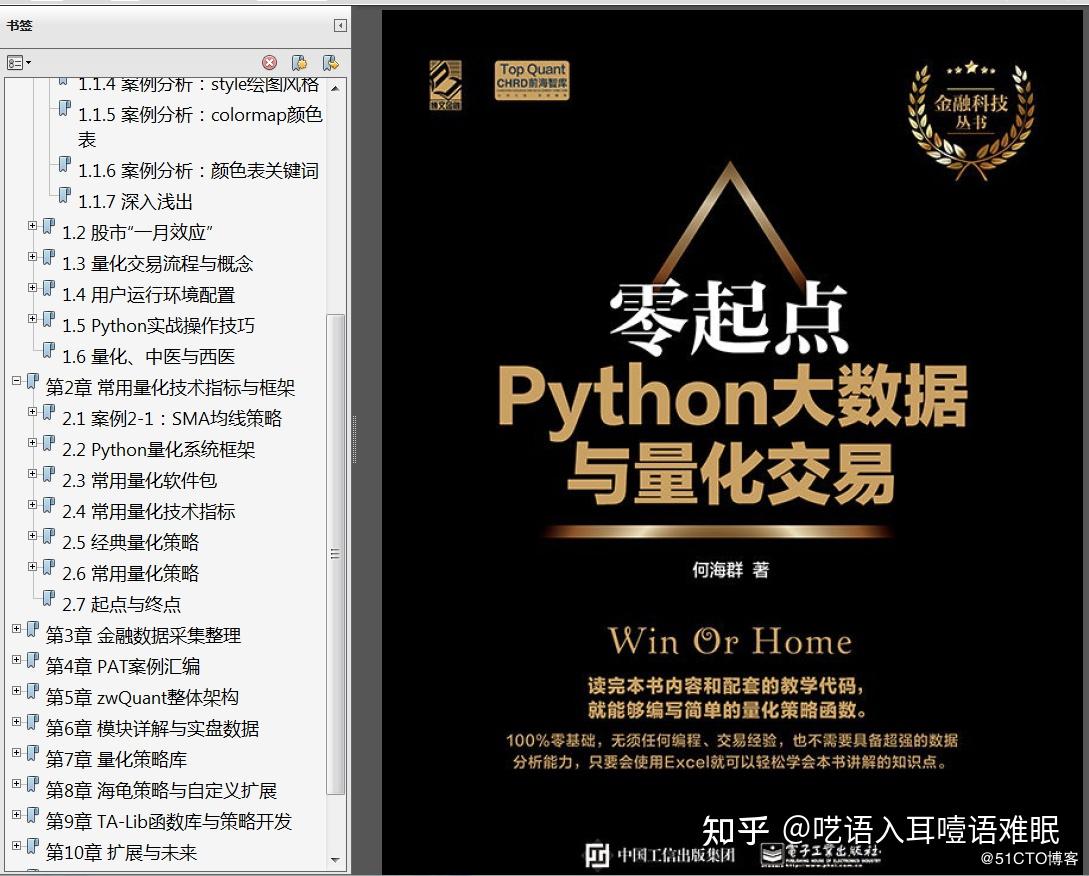
Task: Collapse the bookmarks panel with arrow button
Action: click(338, 23)
